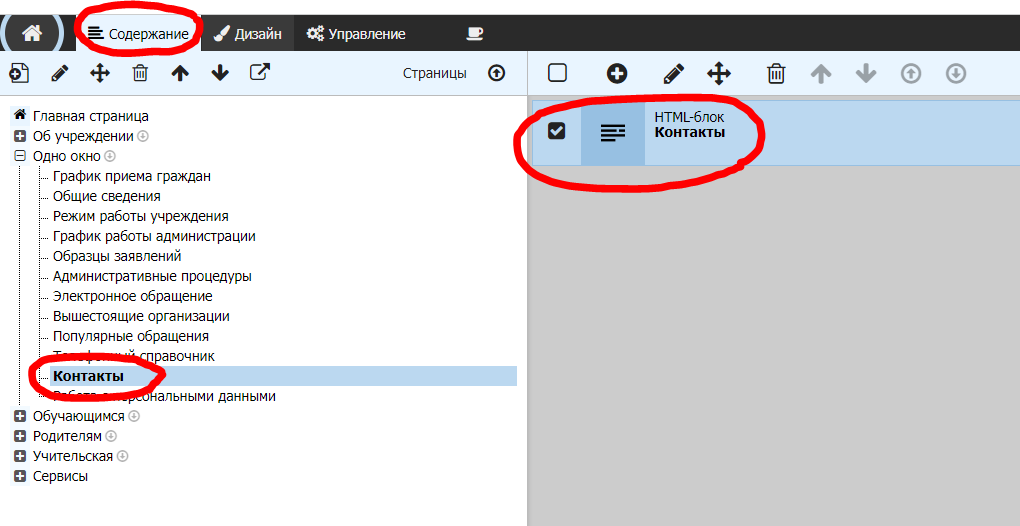This screenshot has height=526, width=1020.
Task: Click trash icon in right blocks toolbar
Action: 776,73
